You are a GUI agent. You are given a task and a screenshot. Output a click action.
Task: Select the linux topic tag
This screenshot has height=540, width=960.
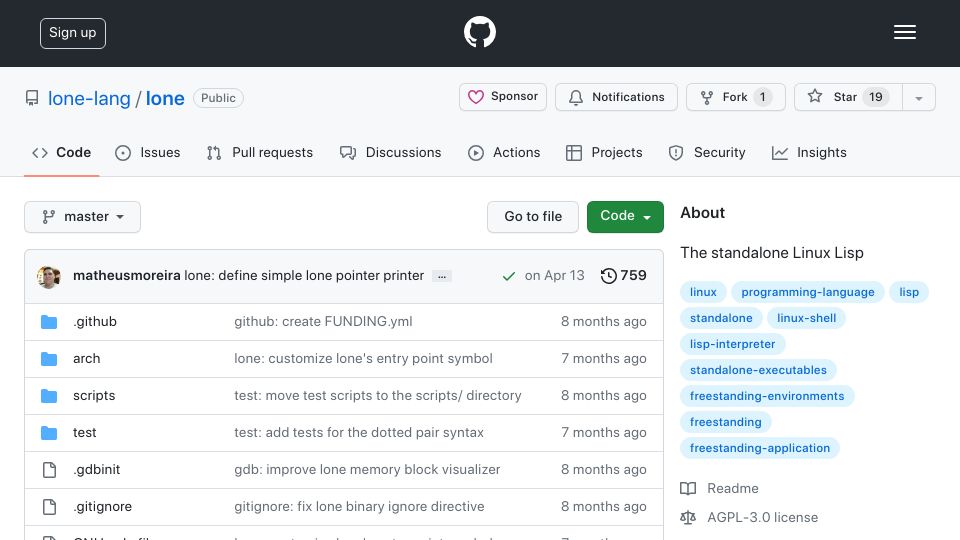(x=703, y=292)
